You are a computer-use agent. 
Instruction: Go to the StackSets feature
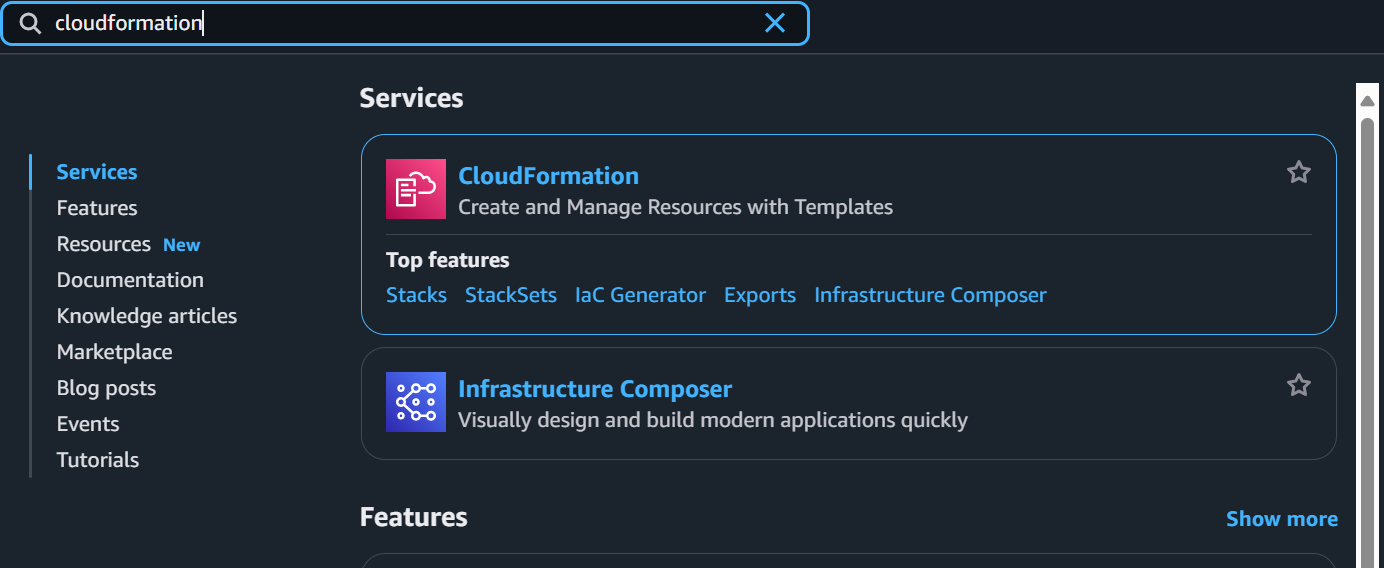tap(510, 295)
